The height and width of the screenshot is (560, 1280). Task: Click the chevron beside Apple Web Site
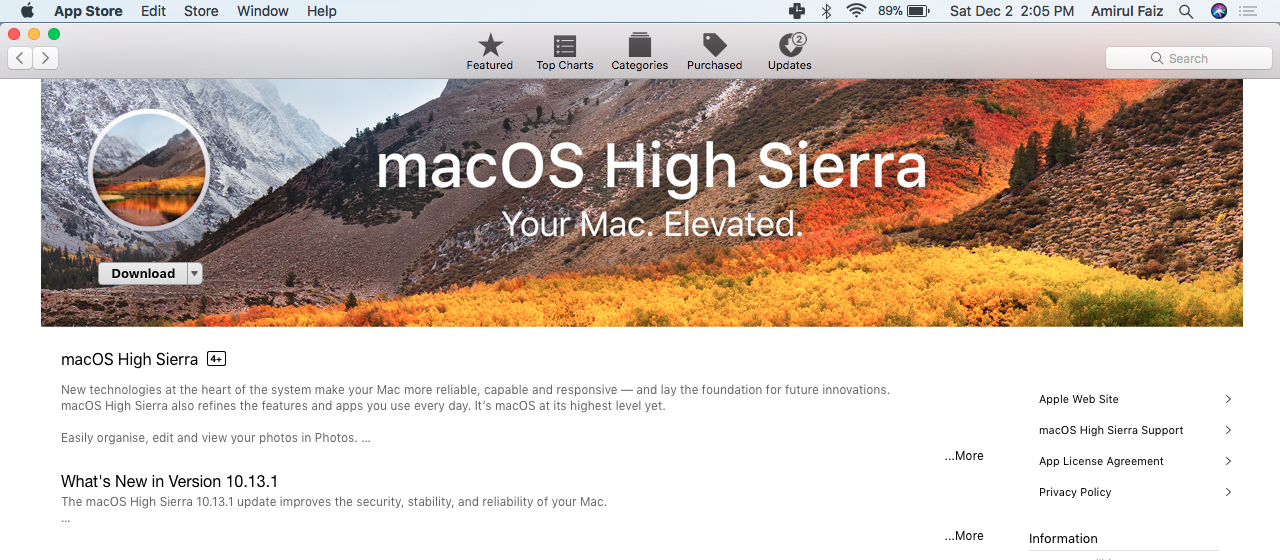coord(1228,399)
